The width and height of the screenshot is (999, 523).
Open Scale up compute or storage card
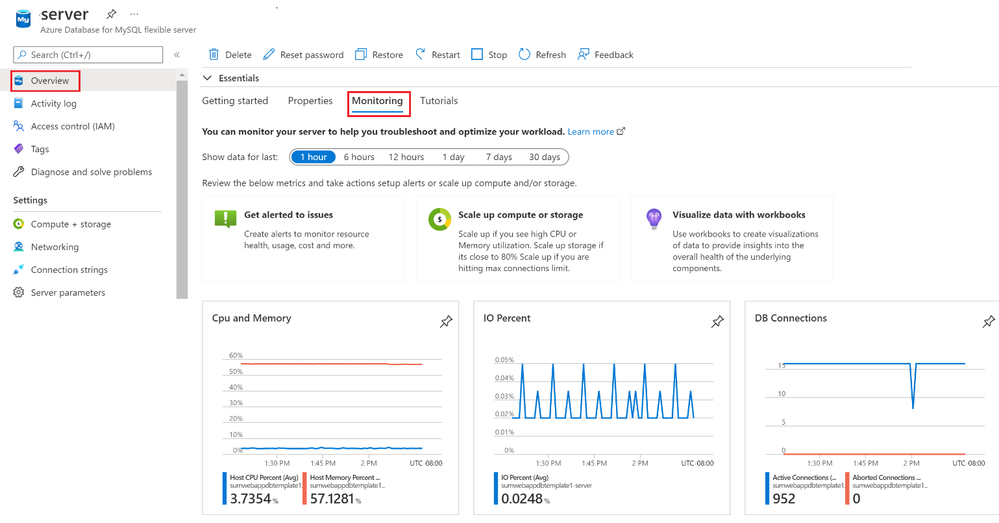tap(517, 239)
